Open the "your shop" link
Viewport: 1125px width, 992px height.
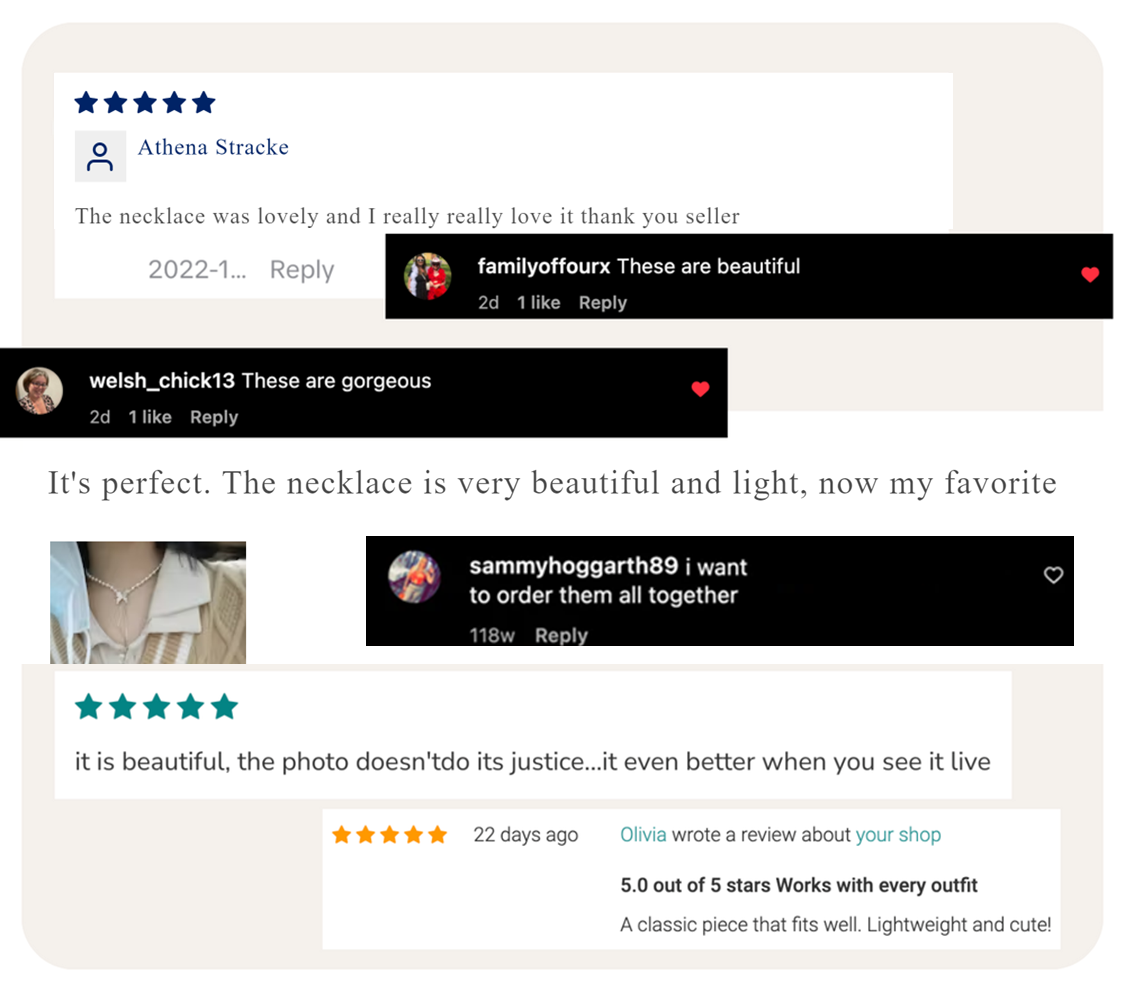898,834
